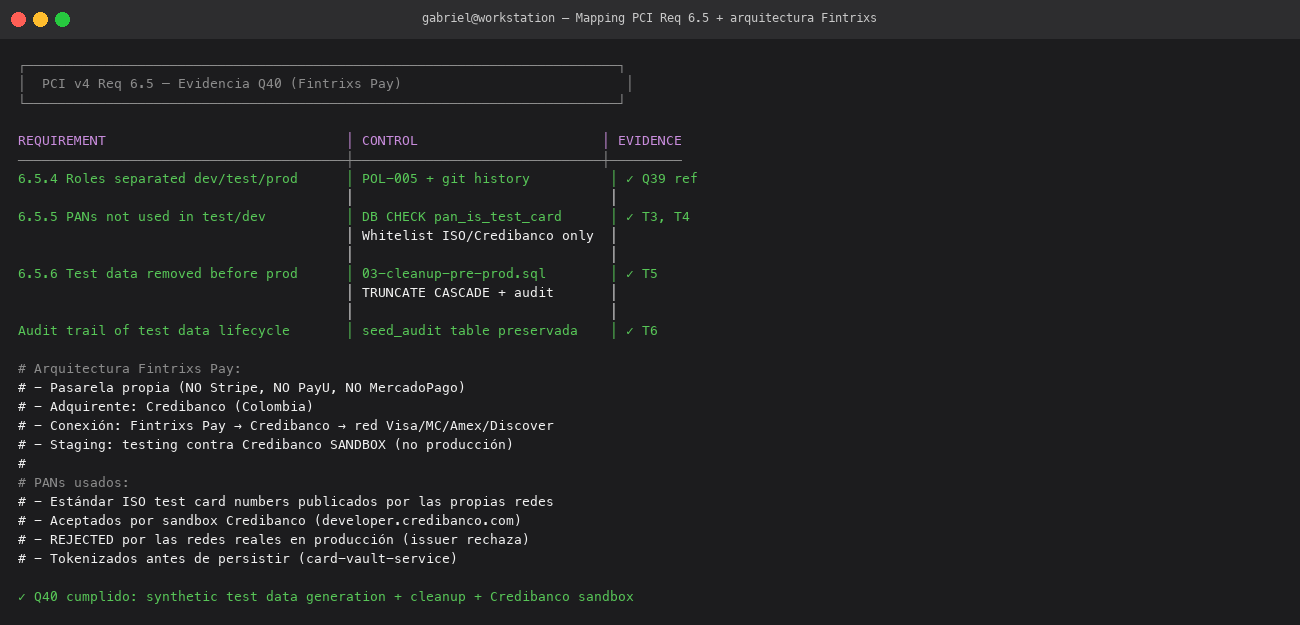Screen dimensions: 1300x625
Task: Click 'REJECTED por las redes reales' line
Action: click(274, 540)
